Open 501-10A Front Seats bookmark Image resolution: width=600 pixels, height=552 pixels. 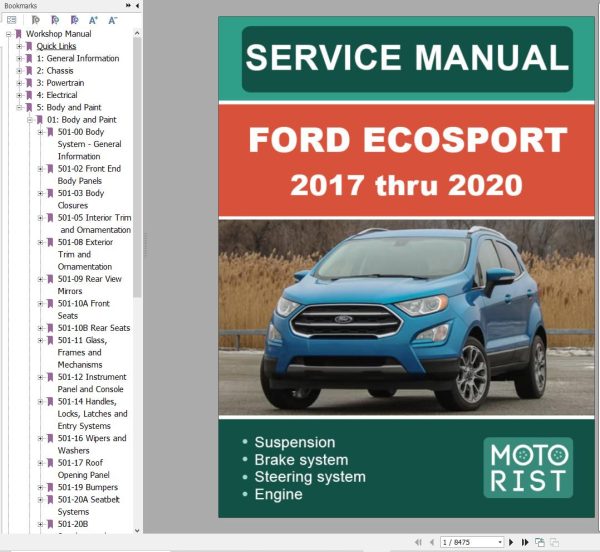tap(83, 309)
